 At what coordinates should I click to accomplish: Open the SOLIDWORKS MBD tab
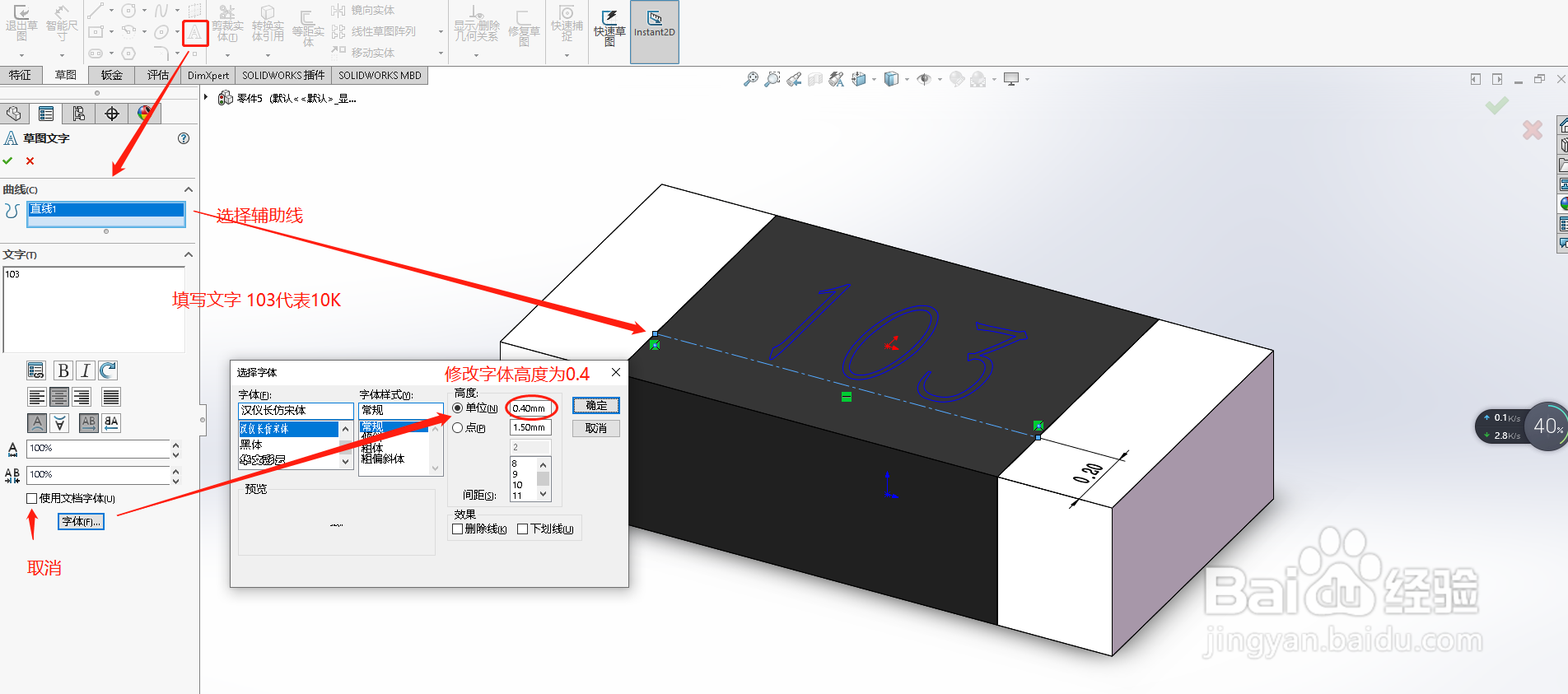(x=380, y=75)
